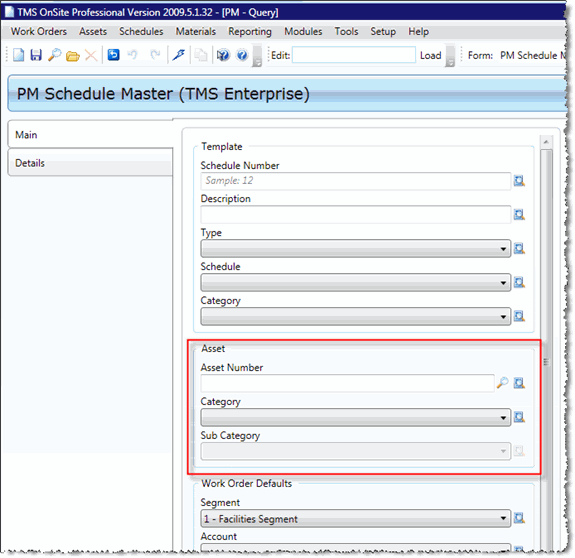Open the Setup menu
The image size is (575, 558).
(x=383, y=32)
